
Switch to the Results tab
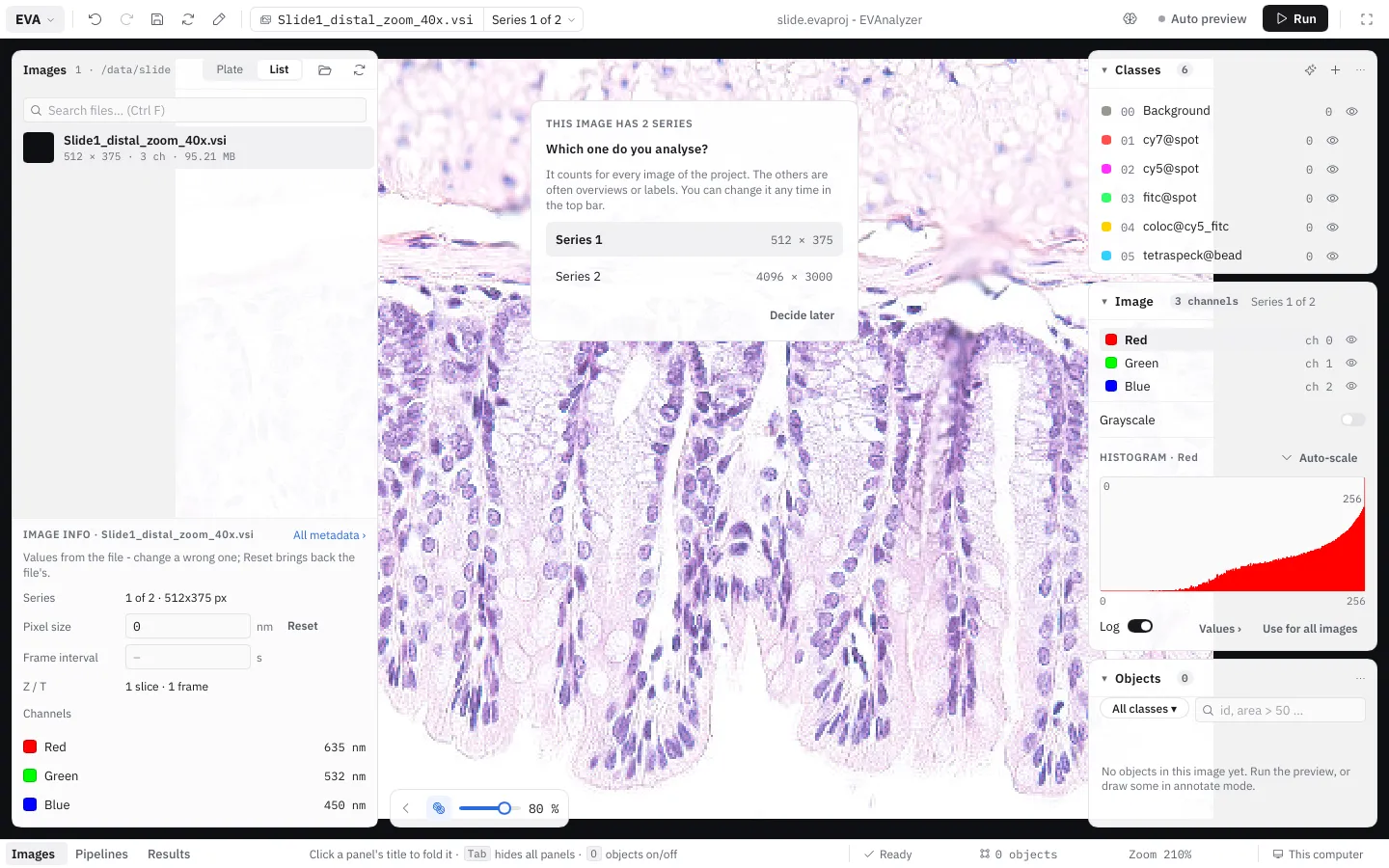(169, 854)
